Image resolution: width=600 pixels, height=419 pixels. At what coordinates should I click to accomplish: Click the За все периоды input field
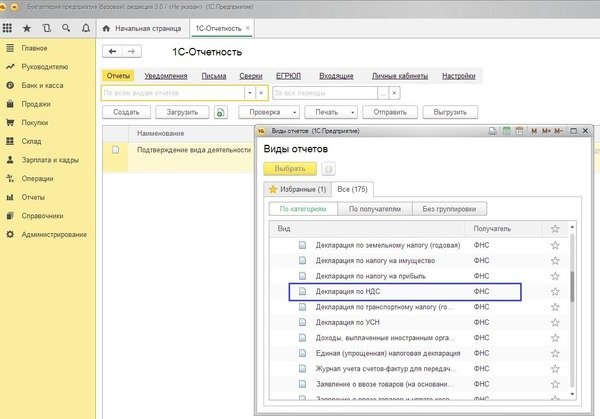pyautogui.click(x=325, y=93)
